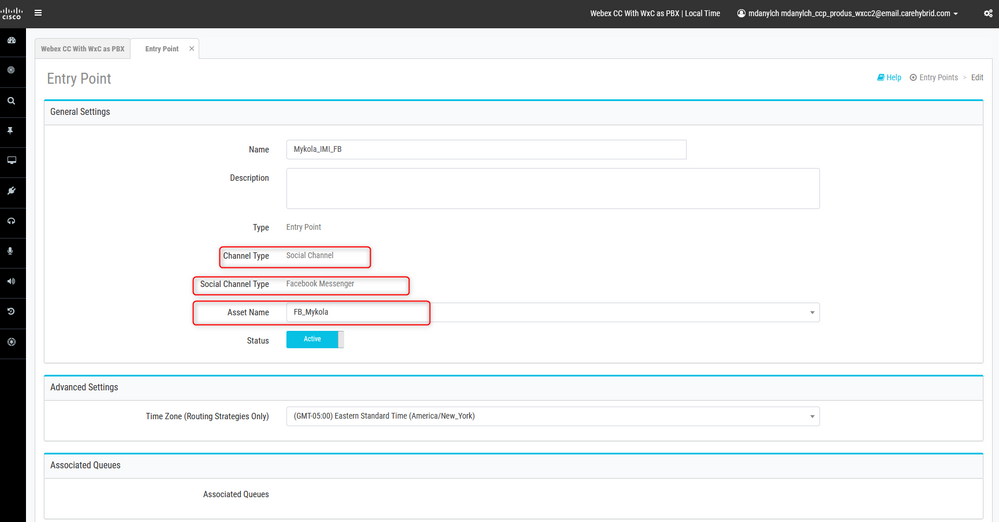The image size is (999, 522).
Task: Open the history clock sidebar icon
Action: point(11,312)
